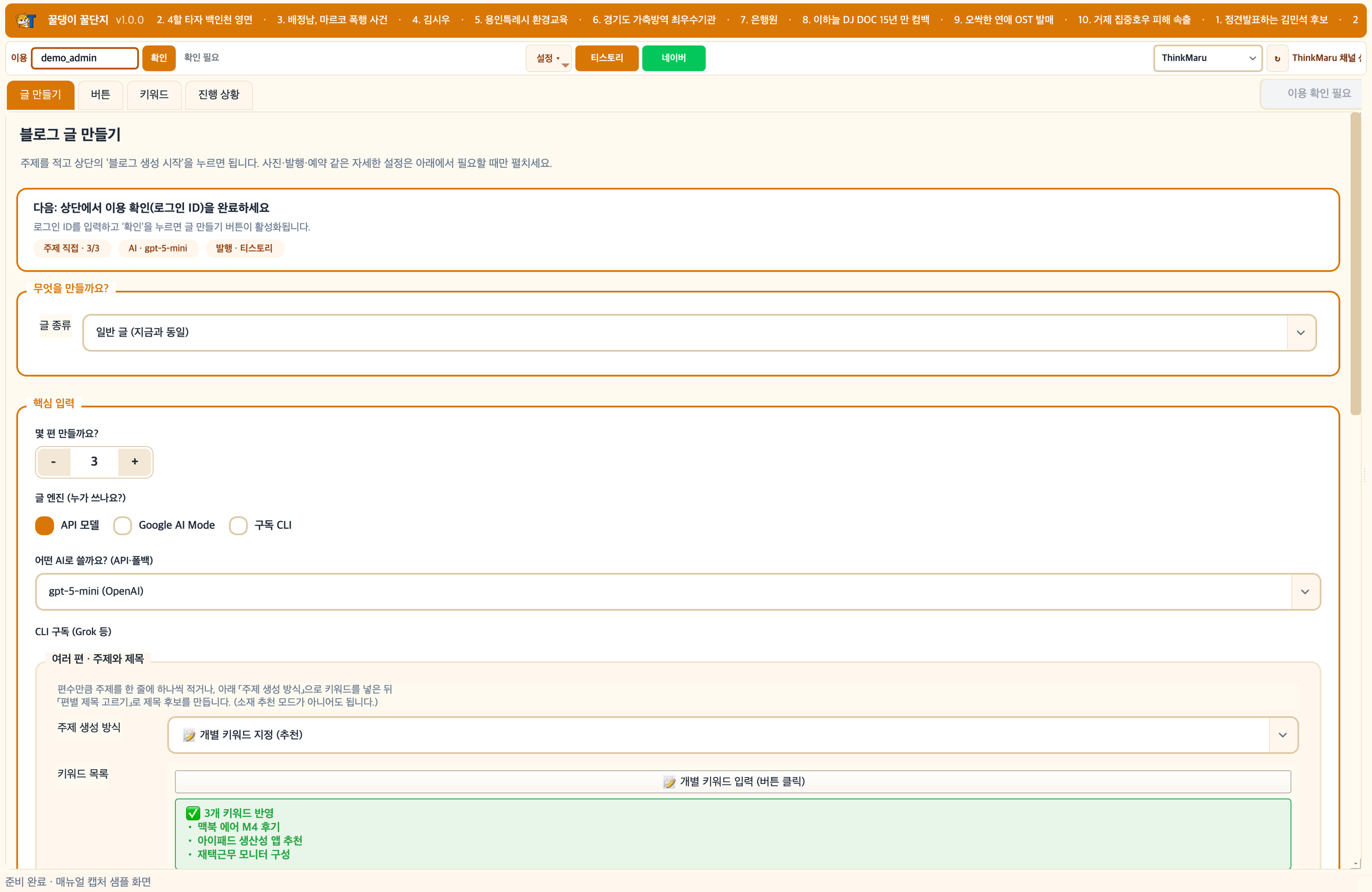The width and height of the screenshot is (1372, 892).
Task: Open the ThinkMaru channel dropdown
Action: click(x=1208, y=58)
